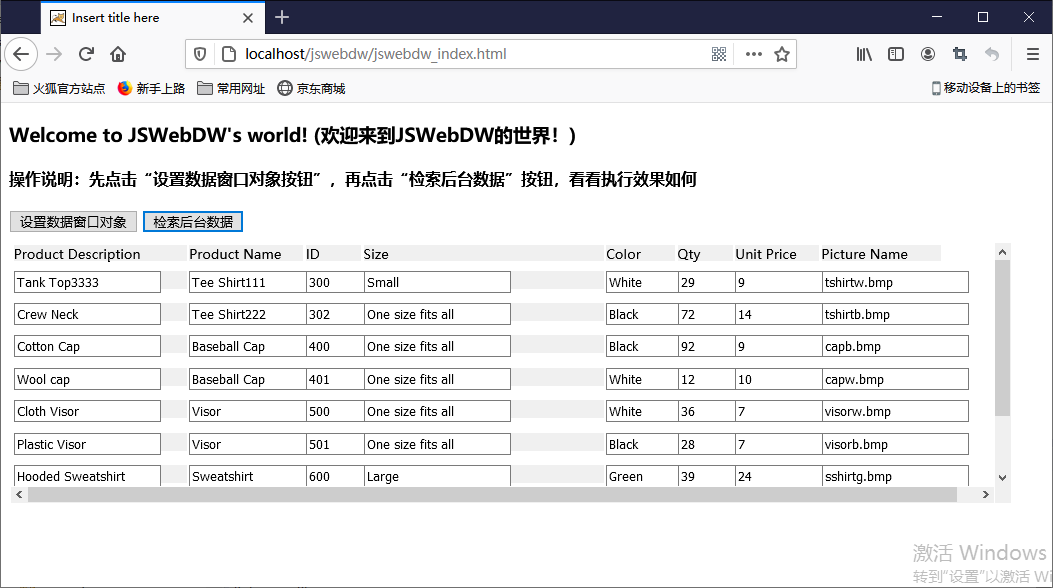Toggle the browser sidebar
Image resolution: width=1053 pixels, height=588 pixels.
click(x=895, y=54)
